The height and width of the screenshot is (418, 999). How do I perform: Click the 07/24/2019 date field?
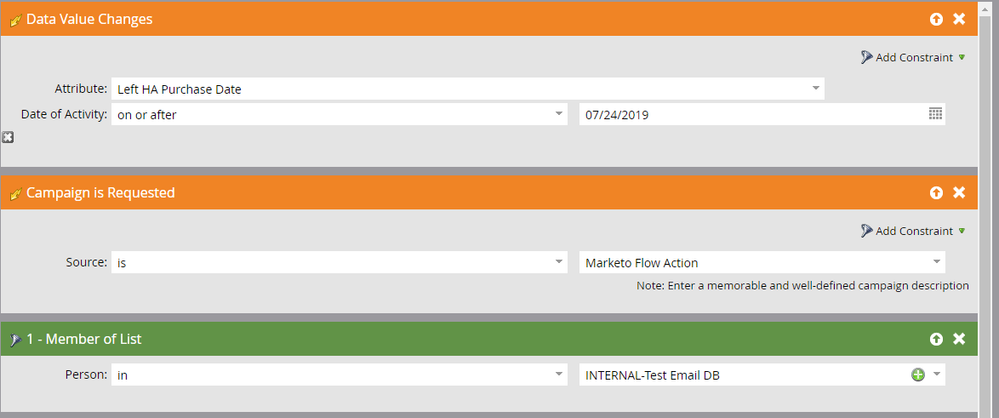[x=752, y=115]
